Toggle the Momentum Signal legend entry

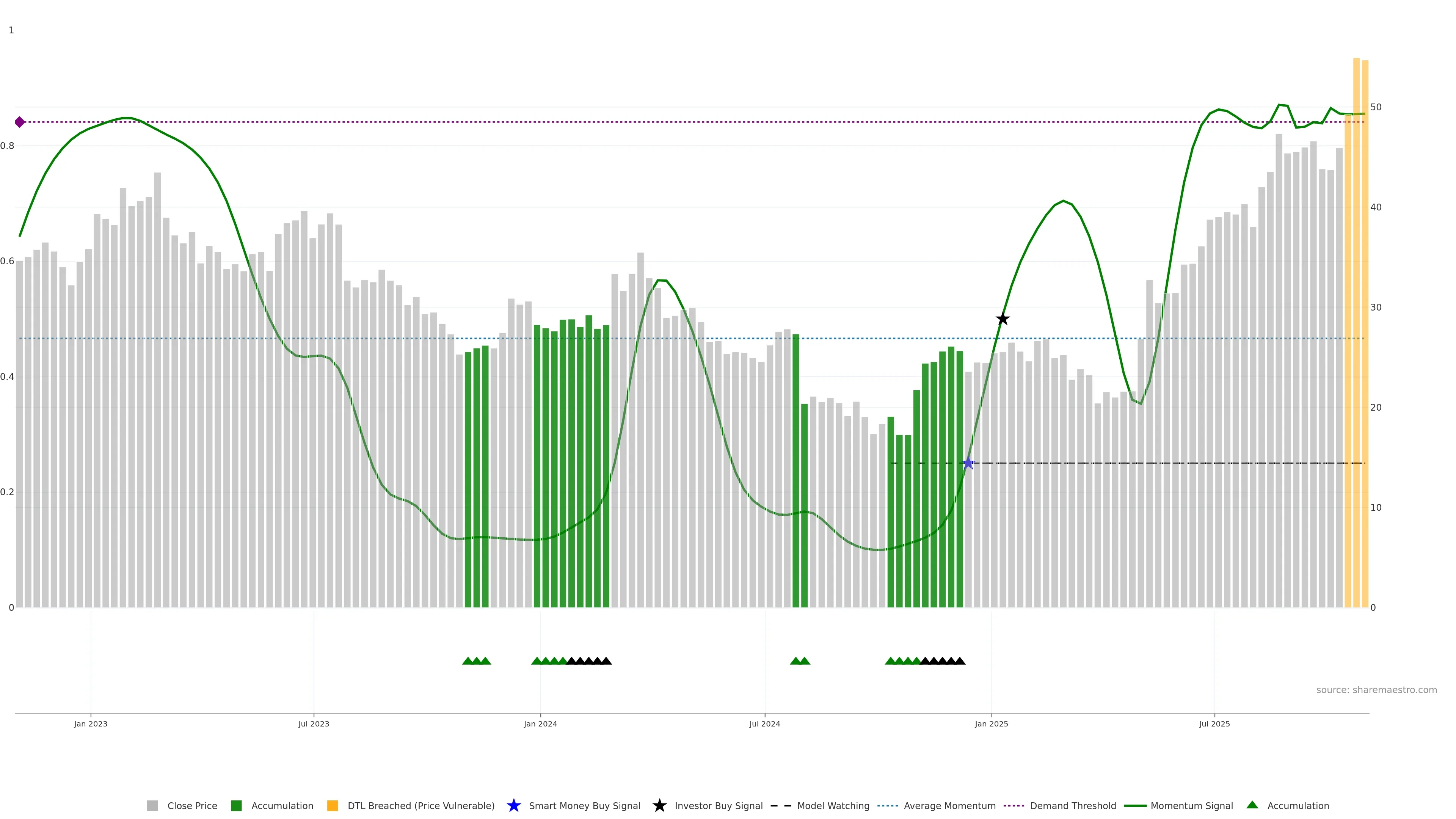point(1191,806)
